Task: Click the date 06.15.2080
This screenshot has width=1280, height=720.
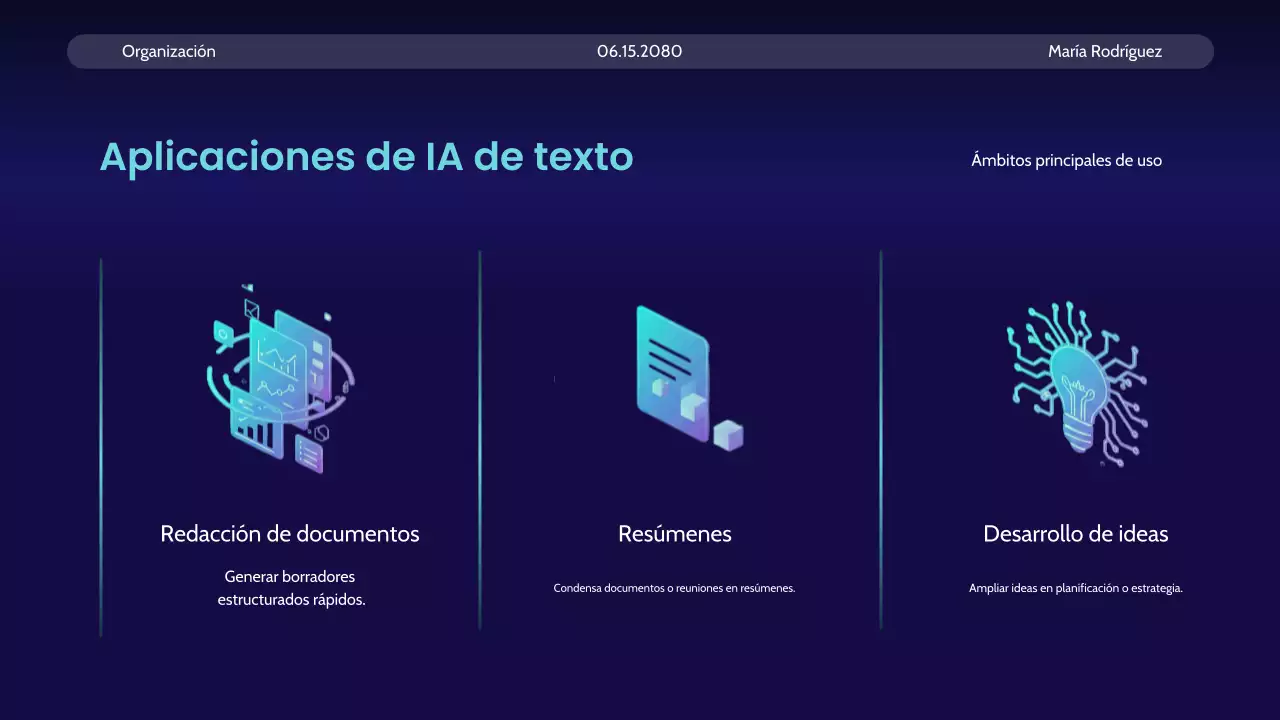Action: (x=639, y=51)
